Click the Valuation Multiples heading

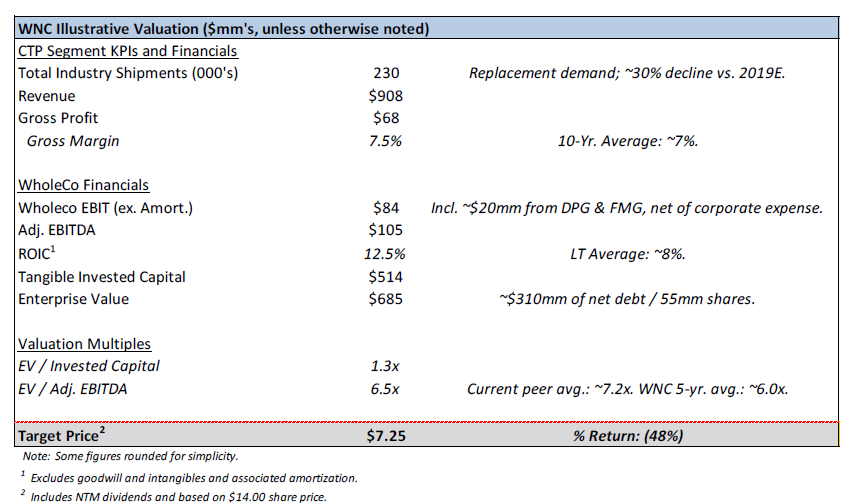point(84,344)
